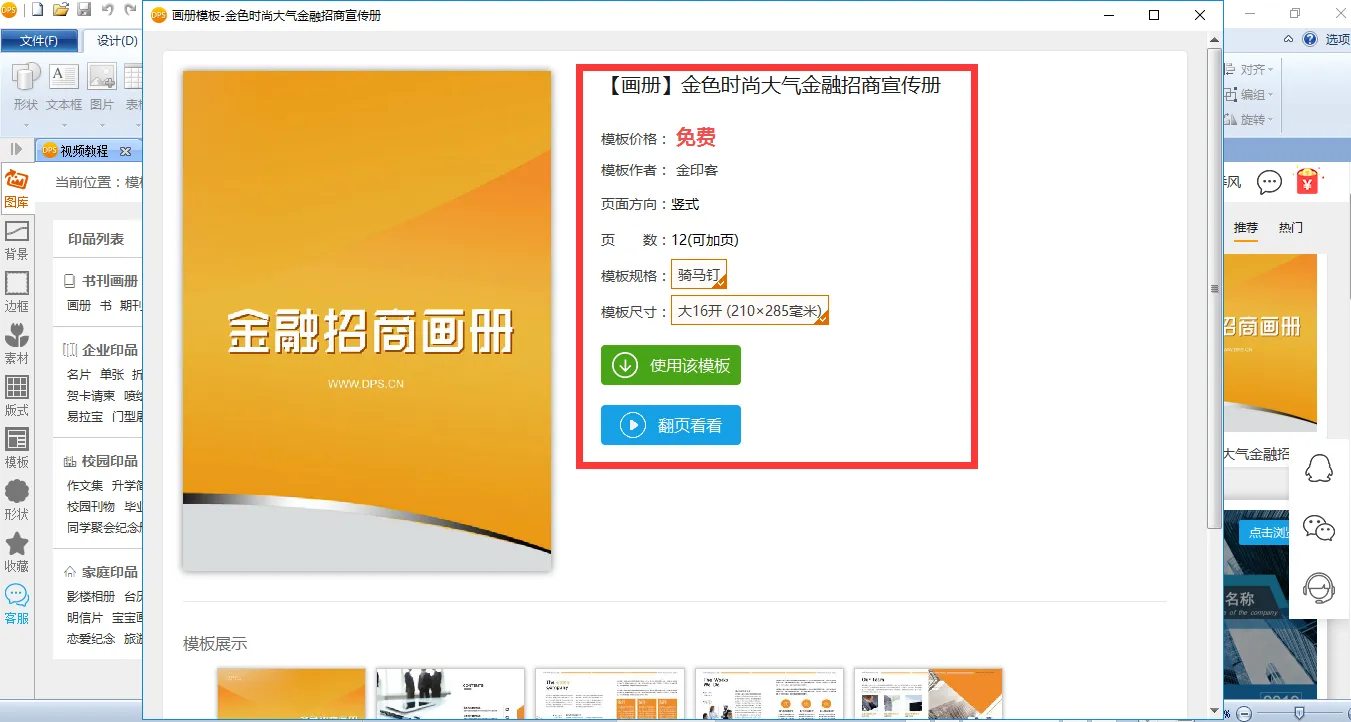Zoom out with the minus button
Viewport: 1351px width, 722px height.
click(1243, 712)
